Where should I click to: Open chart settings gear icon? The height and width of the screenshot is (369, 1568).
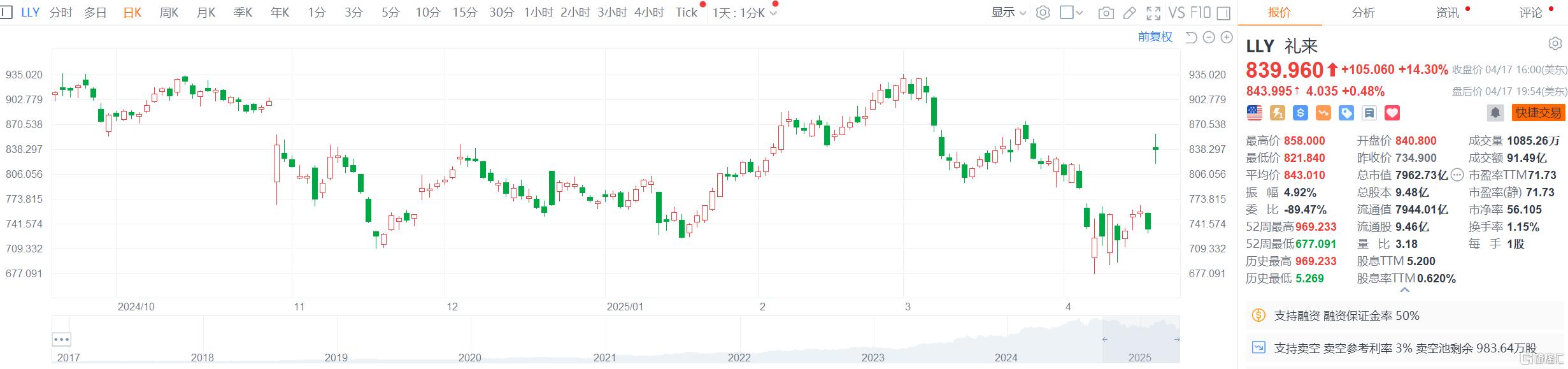[x=1043, y=13]
